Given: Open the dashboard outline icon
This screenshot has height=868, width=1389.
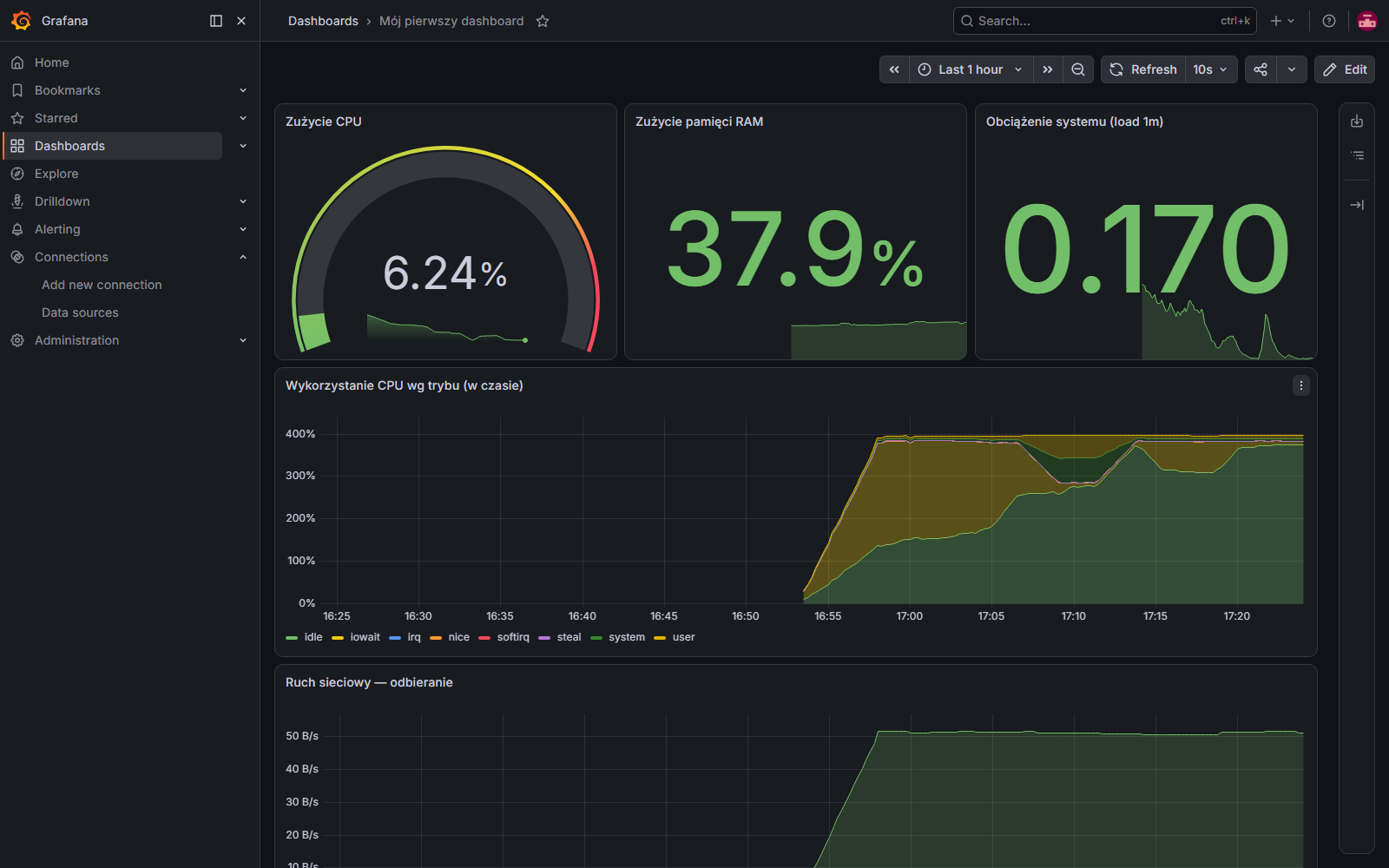Looking at the screenshot, I should click(1357, 155).
